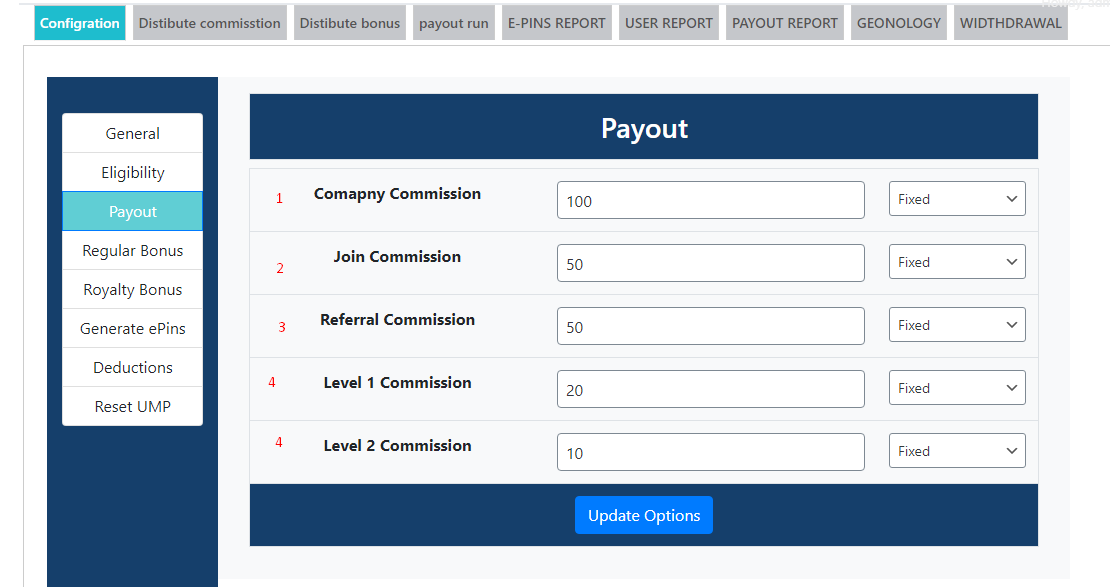This screenshot has width=1110, height=587.
Task: Open the Level 2 Commission type dropdown
Action: click(x=957, y=451)
